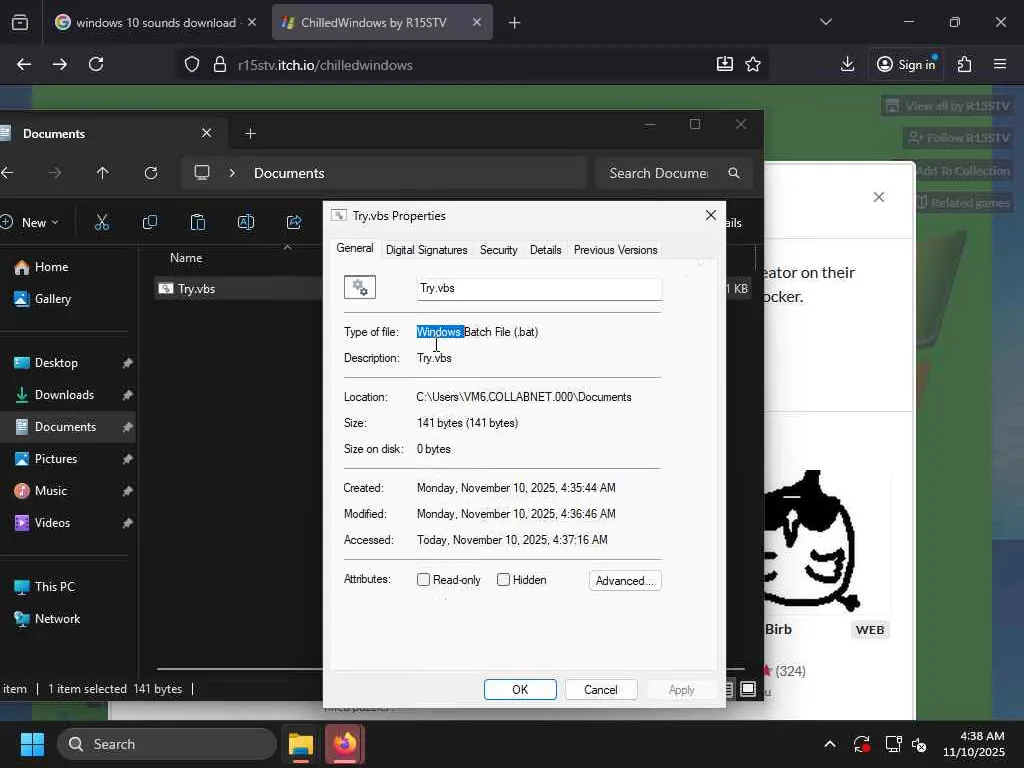This screenshot has width=1024, height=768.
Task: Select This PC in Explorer sidebar
Action: pos(45,586)
